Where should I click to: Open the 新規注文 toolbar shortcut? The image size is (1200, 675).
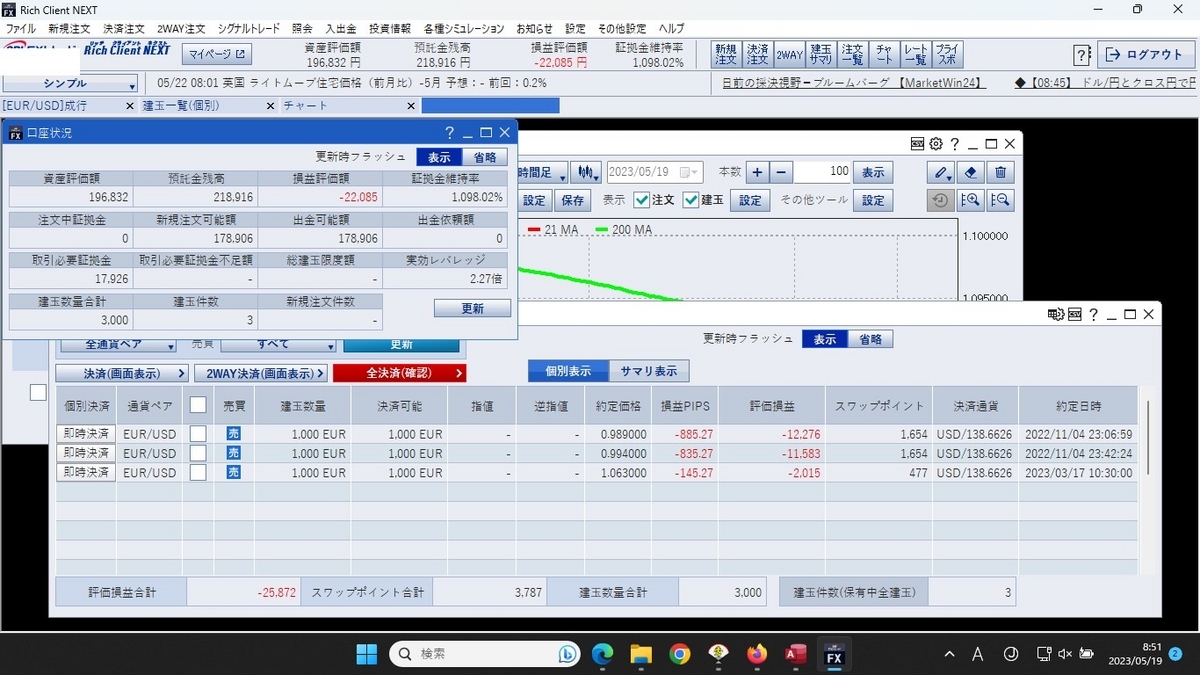tap(725, 54)
